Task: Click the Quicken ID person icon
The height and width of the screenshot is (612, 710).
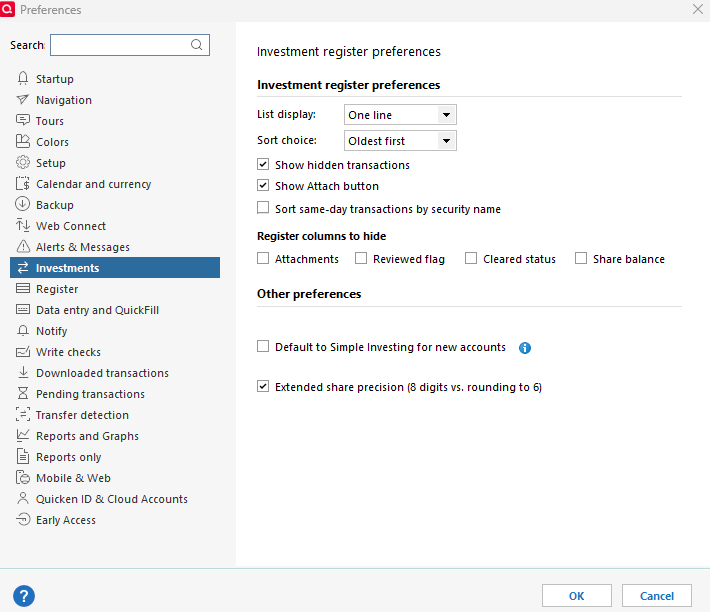Action: coord(23,498)
